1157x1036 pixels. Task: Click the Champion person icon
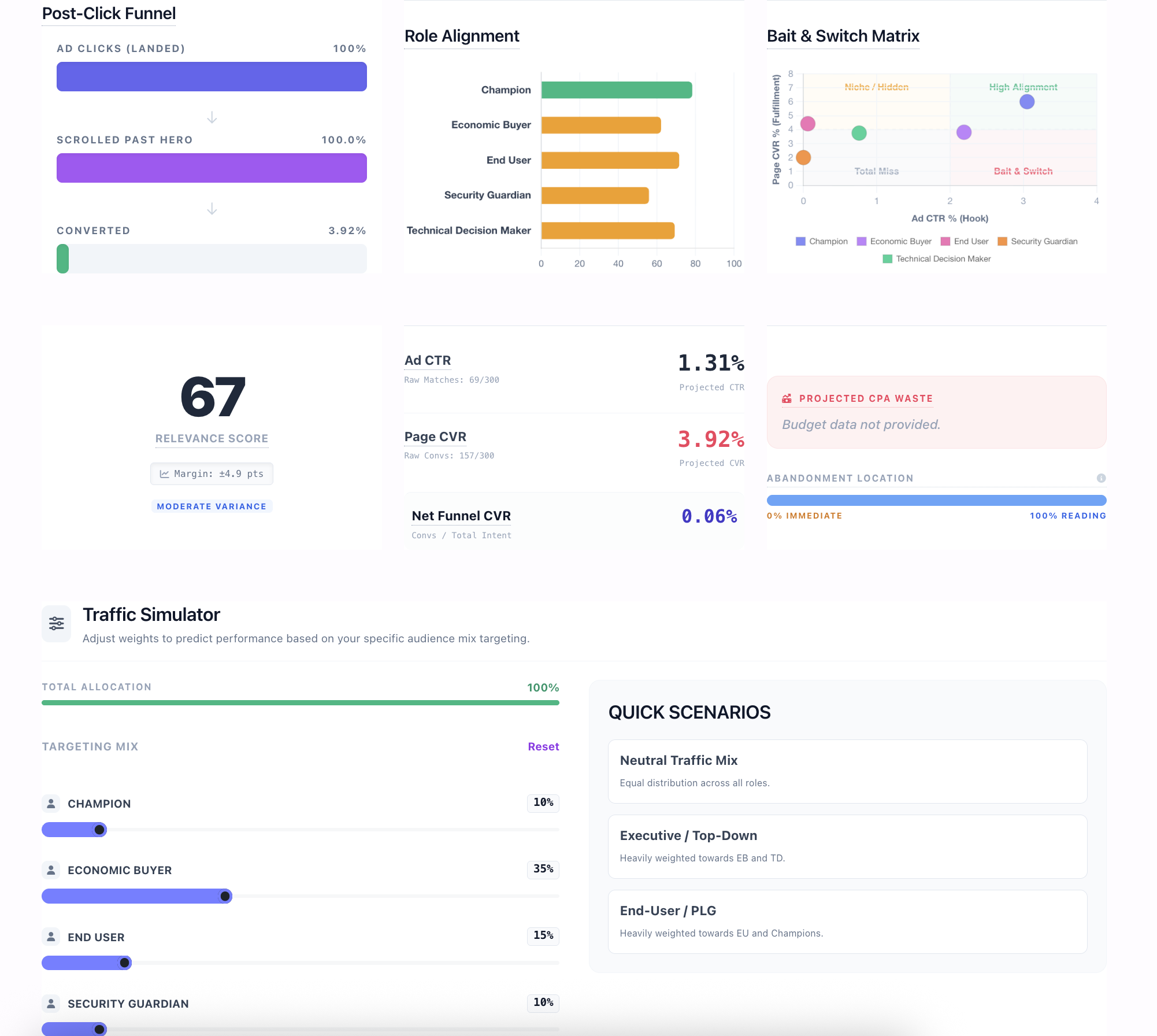click(51, 803)
